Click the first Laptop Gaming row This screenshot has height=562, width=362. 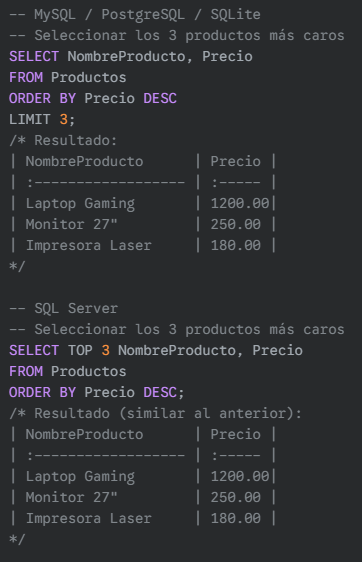tap(143, 204)
